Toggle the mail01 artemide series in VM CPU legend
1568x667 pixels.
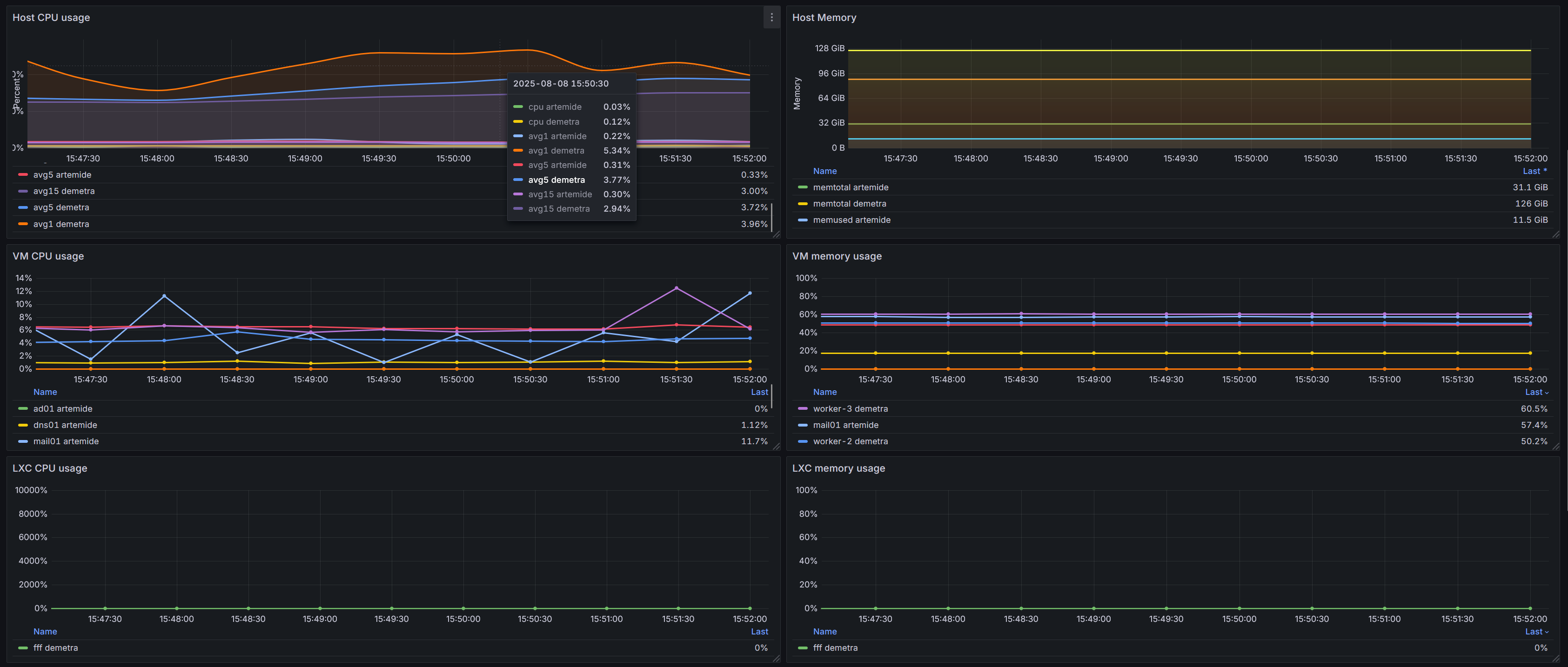click(x=66, y=441)
